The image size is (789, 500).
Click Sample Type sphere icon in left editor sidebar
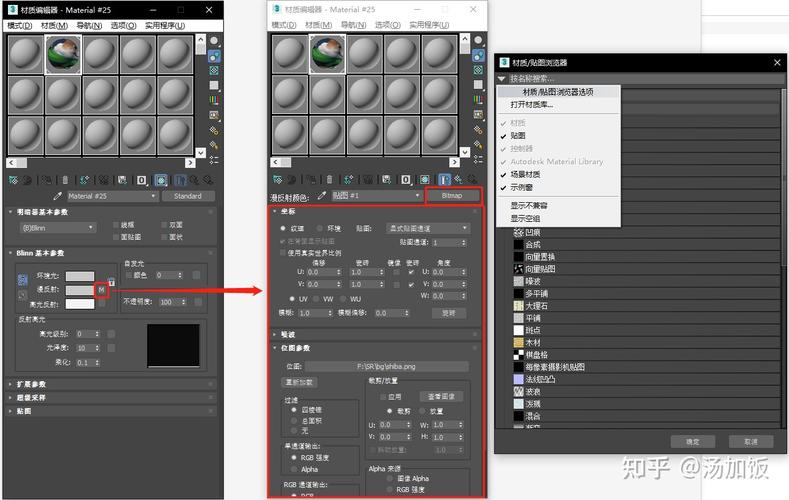pyautogui.click(x=214, y=41)
